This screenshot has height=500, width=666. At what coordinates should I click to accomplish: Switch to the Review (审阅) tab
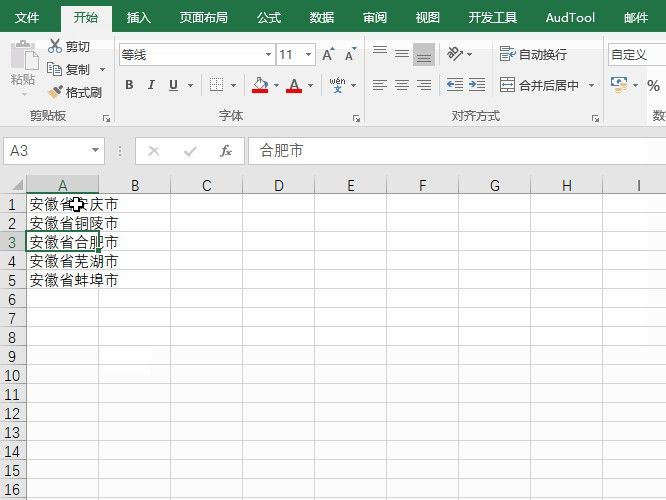pyautogui.click(x=375, y=17)
